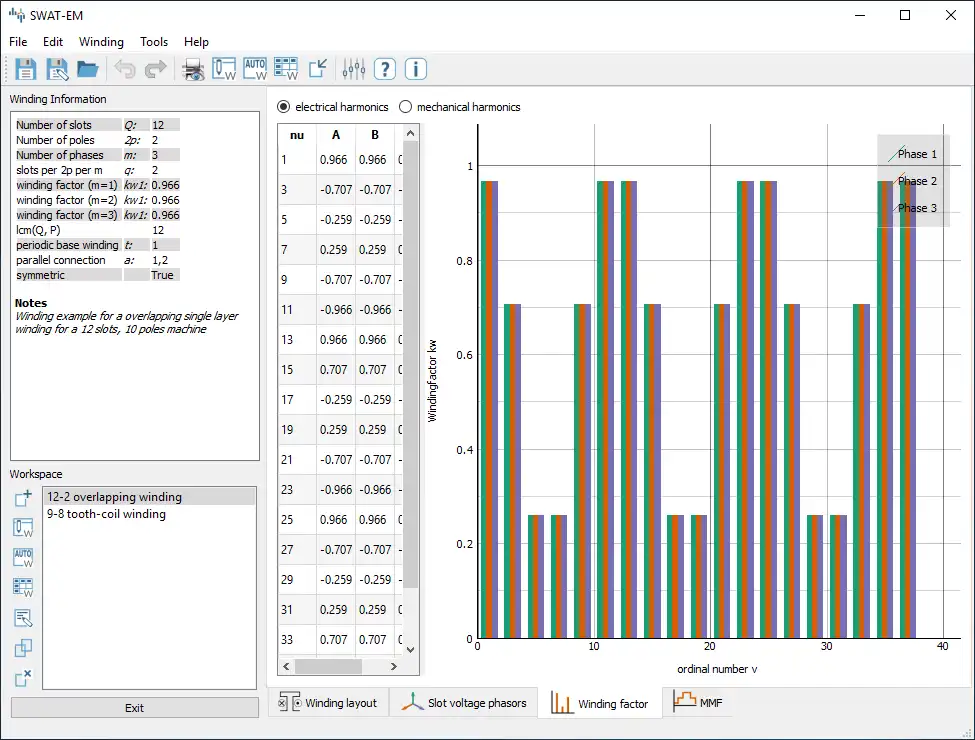Click the import arrow icon in toolbar
975x740 pixels.
tap(318, 69)
